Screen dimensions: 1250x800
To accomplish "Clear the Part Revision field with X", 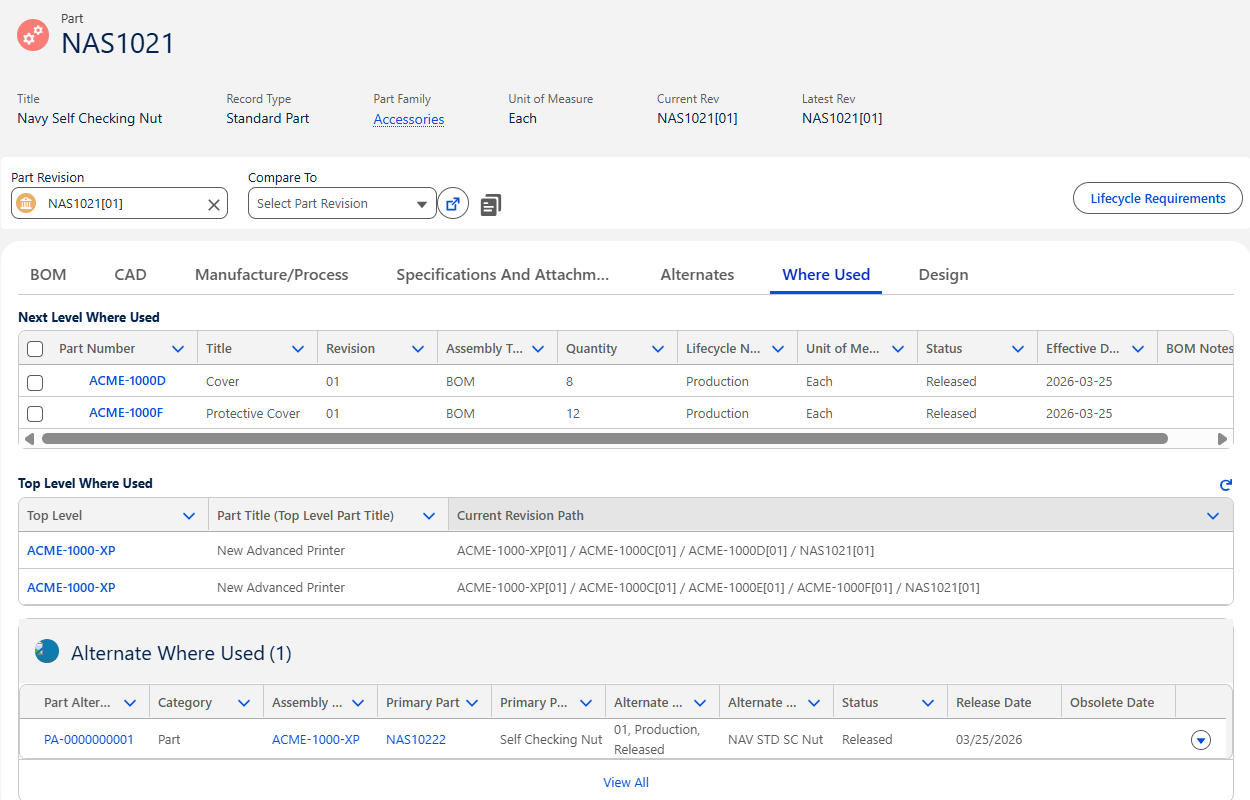I will coord(213,204).
